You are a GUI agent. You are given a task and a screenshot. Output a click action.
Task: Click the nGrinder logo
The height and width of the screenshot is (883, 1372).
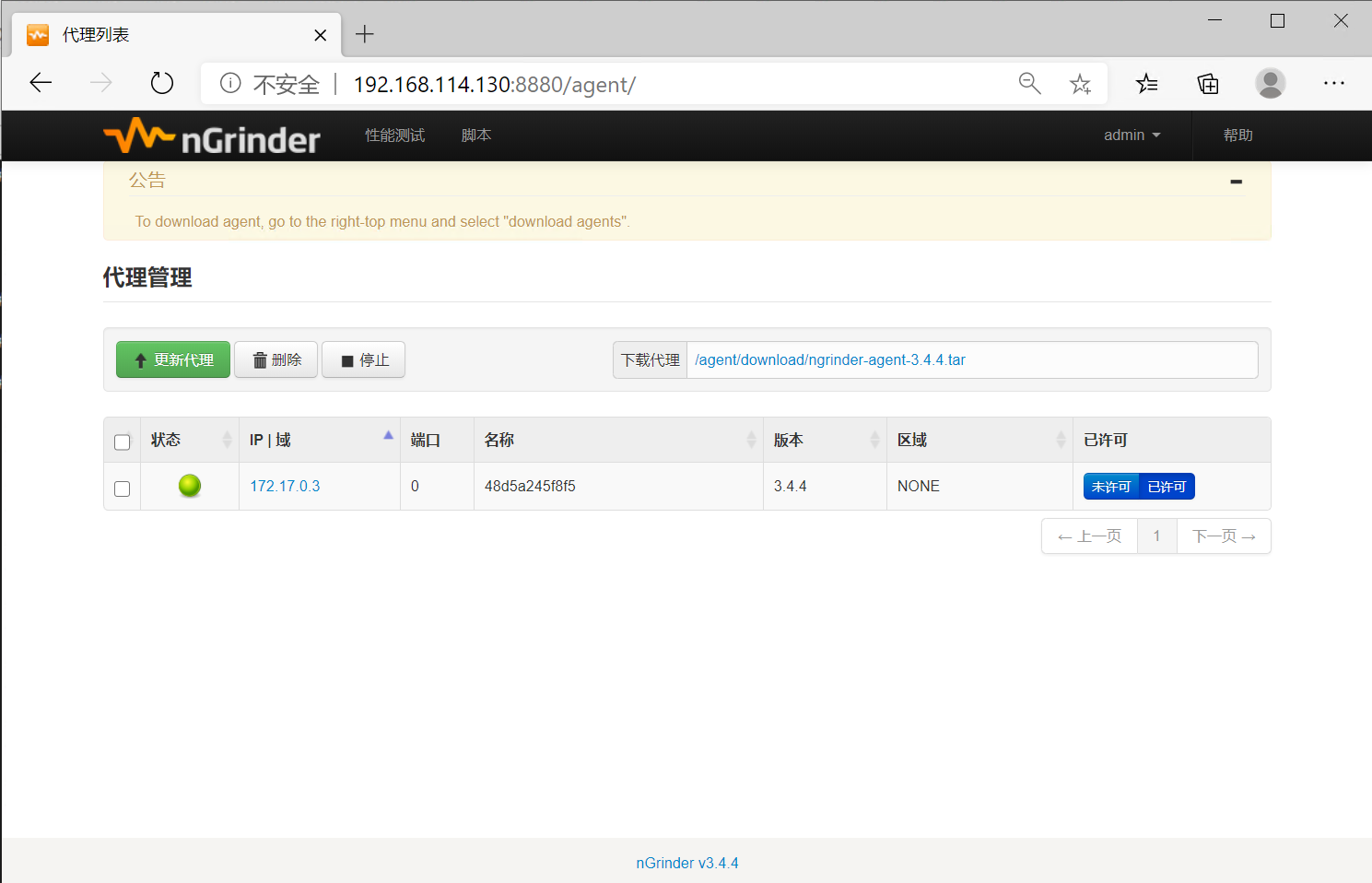212,137
